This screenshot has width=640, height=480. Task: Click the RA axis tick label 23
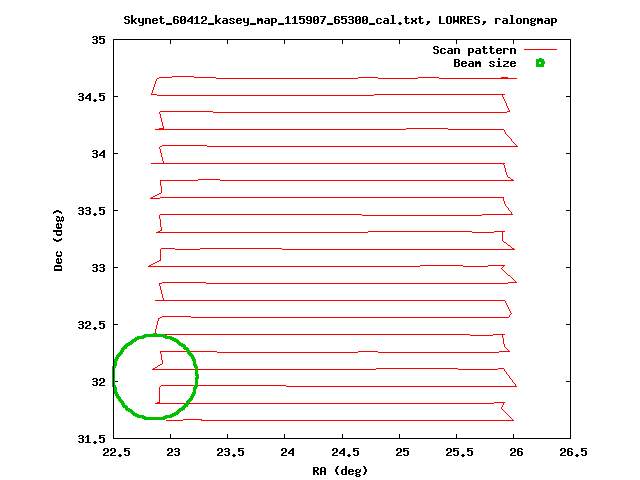pos(173,452)
